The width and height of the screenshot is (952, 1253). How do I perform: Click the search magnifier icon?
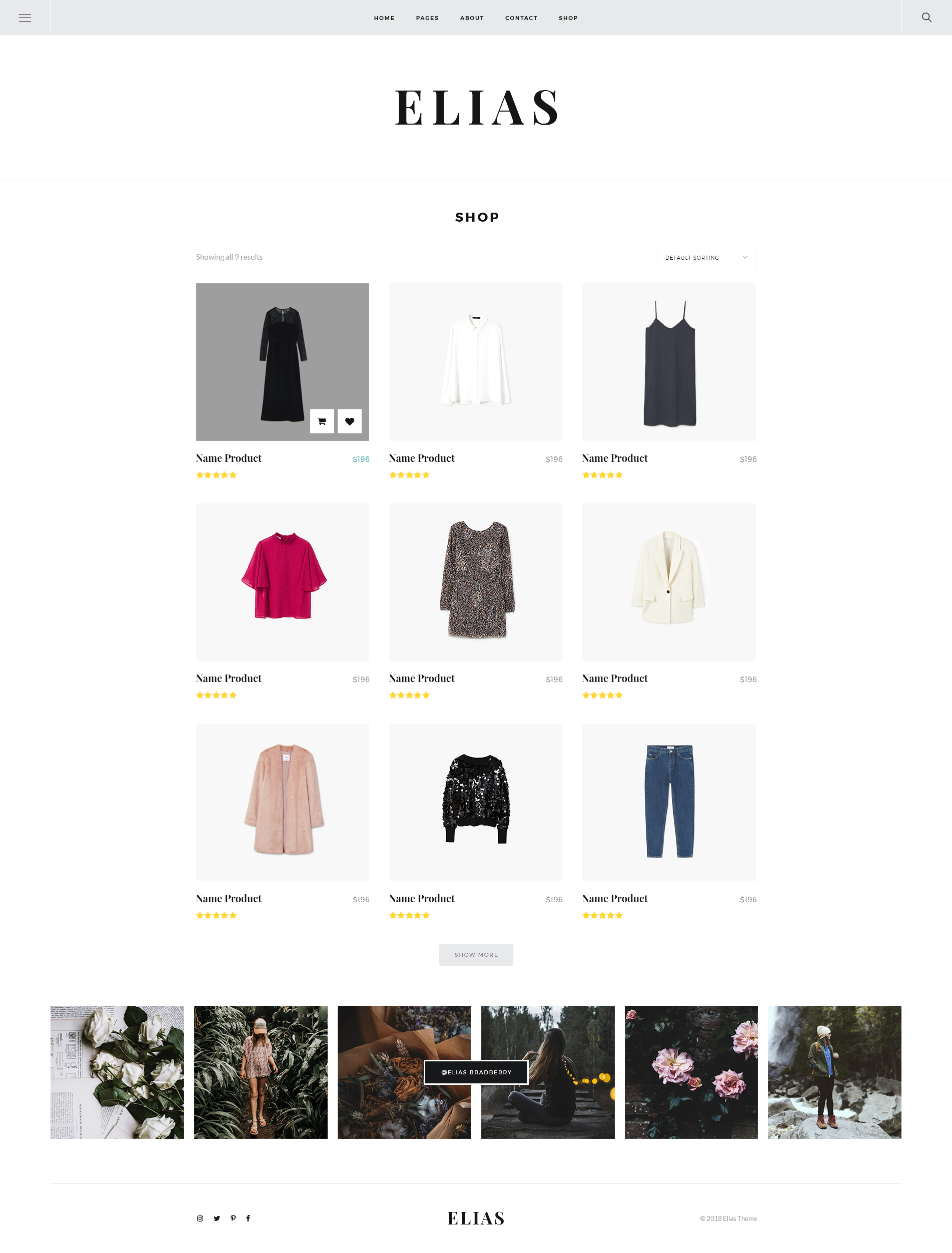click(x=926, y=18)
